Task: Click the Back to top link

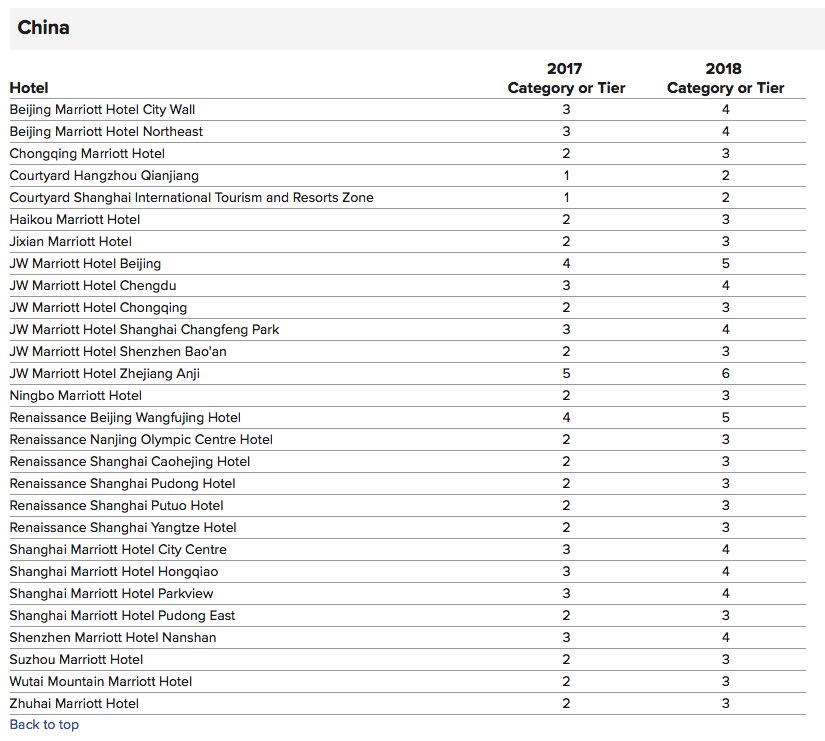Action: point(44,725)
